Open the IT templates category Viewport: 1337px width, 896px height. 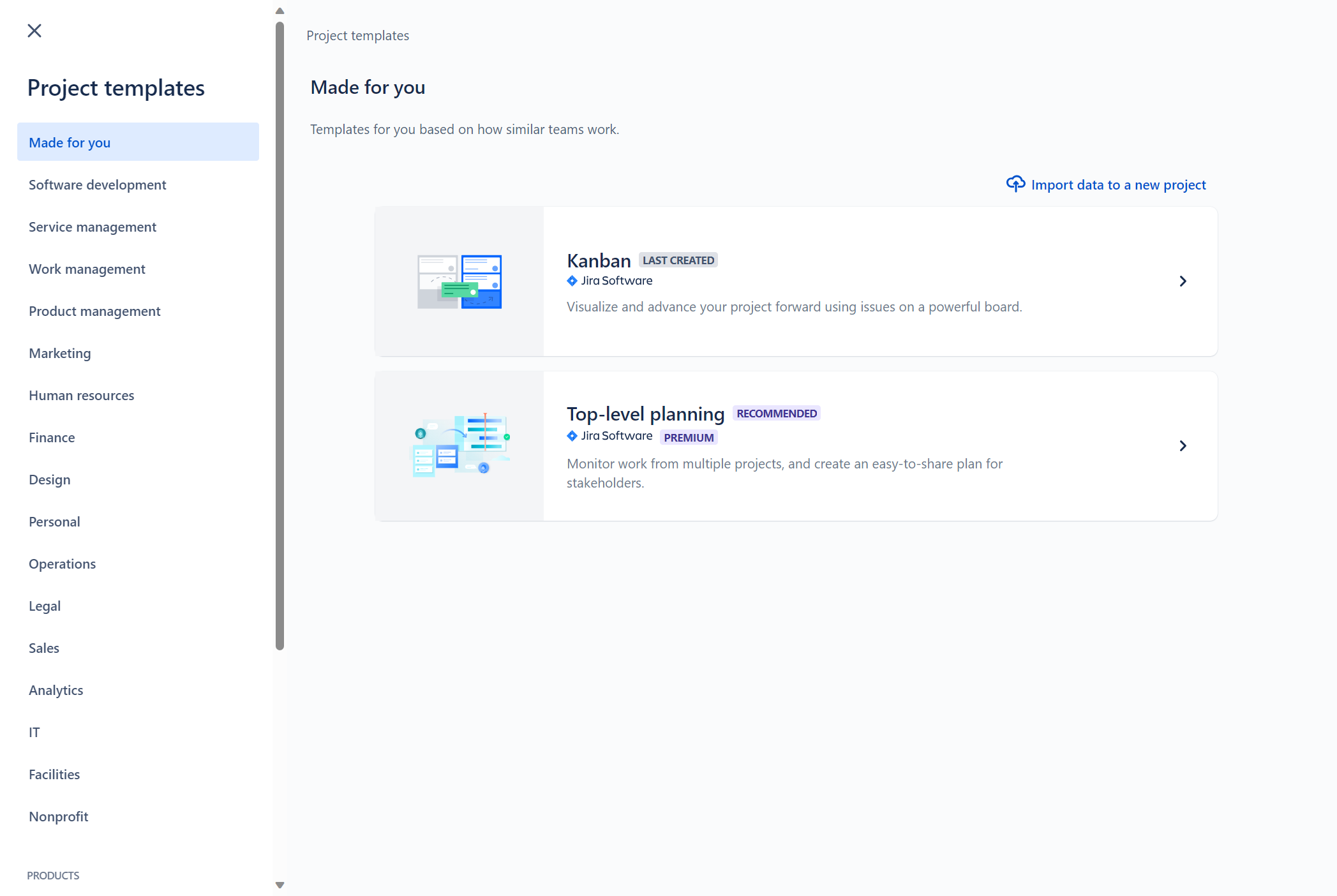point(34,732)
